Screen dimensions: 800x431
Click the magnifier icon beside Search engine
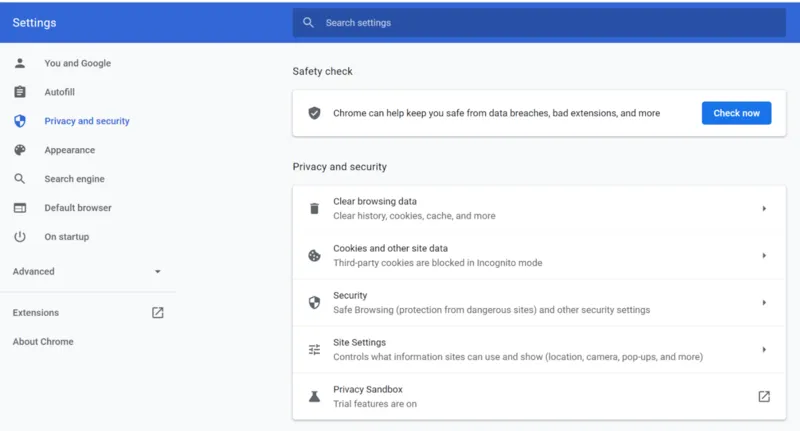20,179
